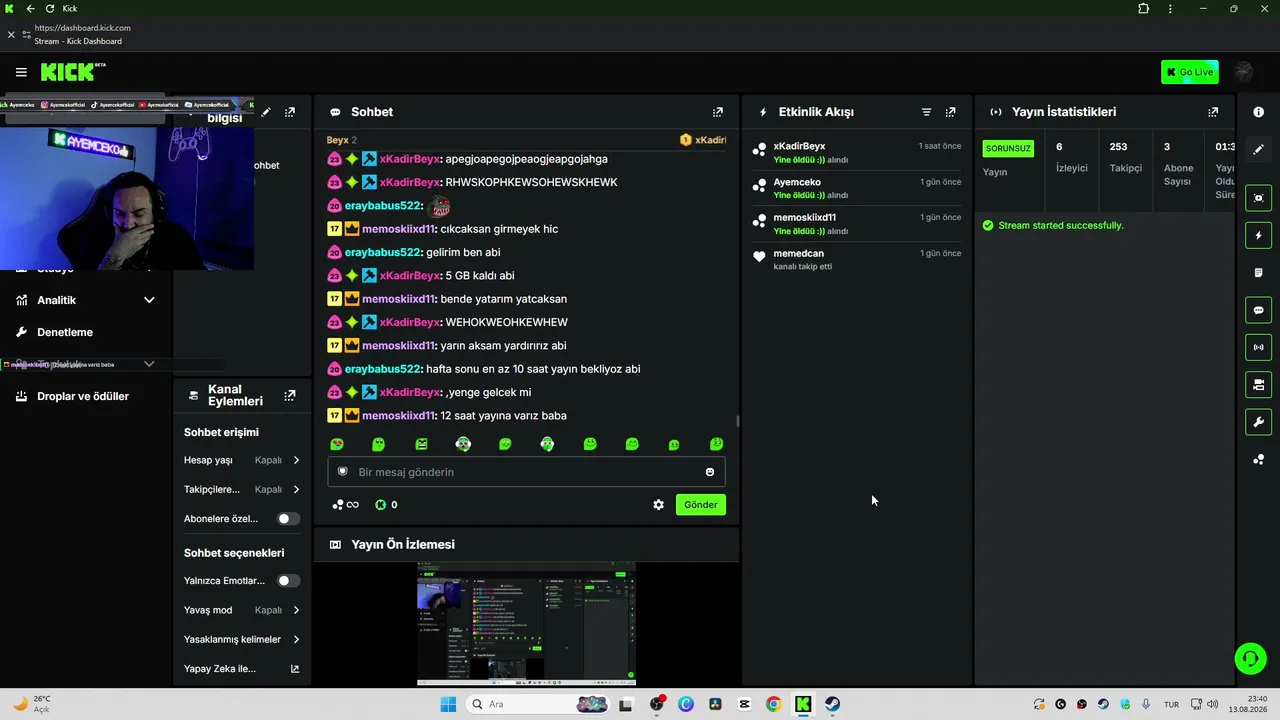Open the Yavaş mod setting
Screen dimensions: 1280x720
242,610
